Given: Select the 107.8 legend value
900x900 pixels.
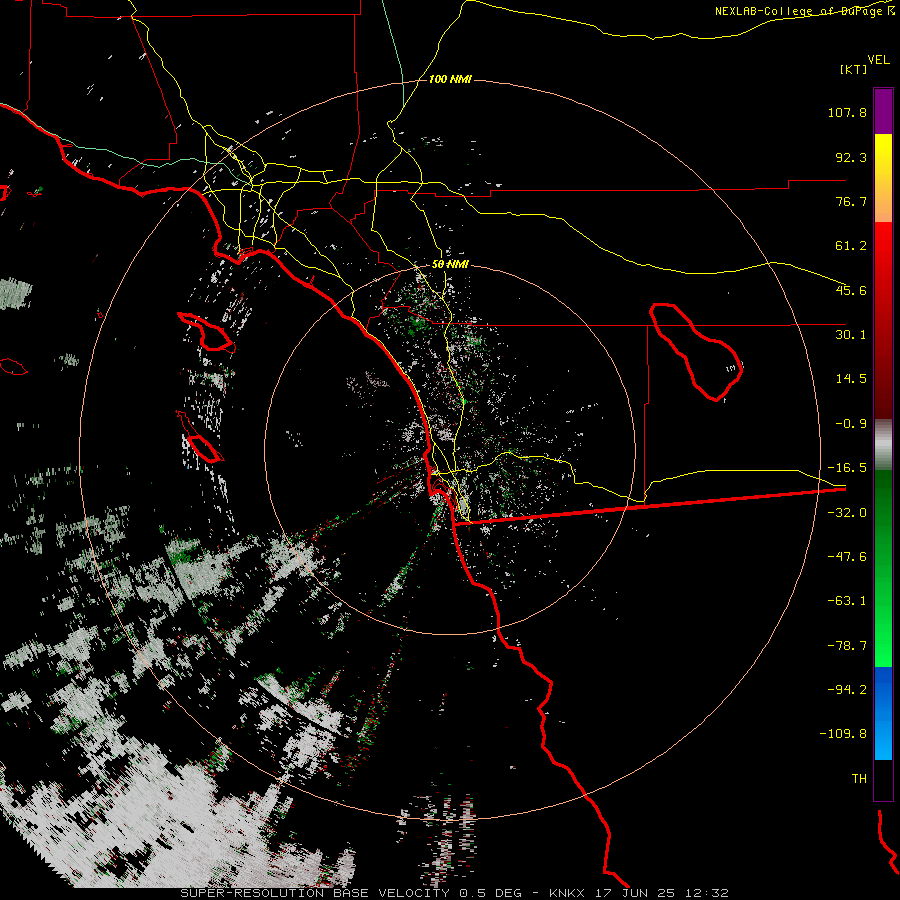Looking at the screenshot, I should (847, 112).
